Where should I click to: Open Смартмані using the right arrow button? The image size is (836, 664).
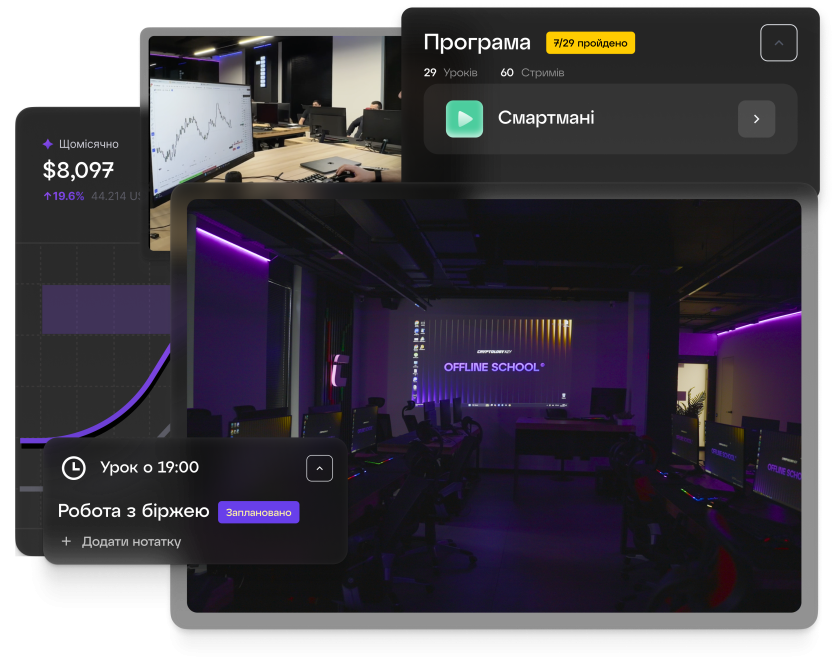point(756,119)
